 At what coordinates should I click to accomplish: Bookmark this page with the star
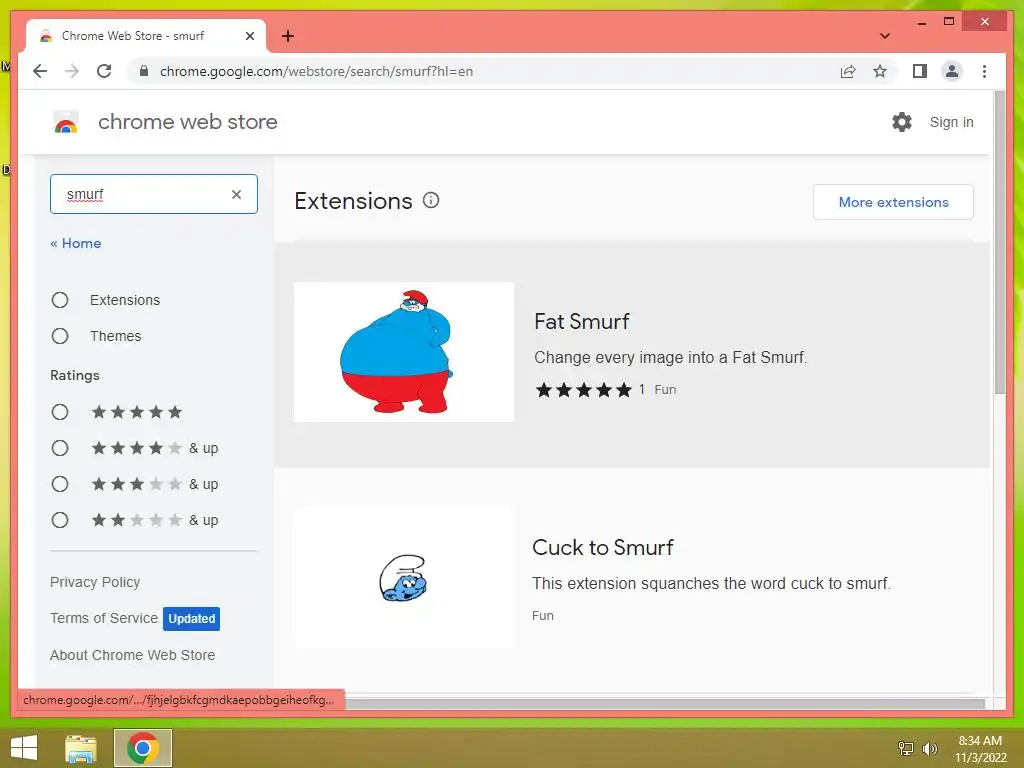[880, 71]
